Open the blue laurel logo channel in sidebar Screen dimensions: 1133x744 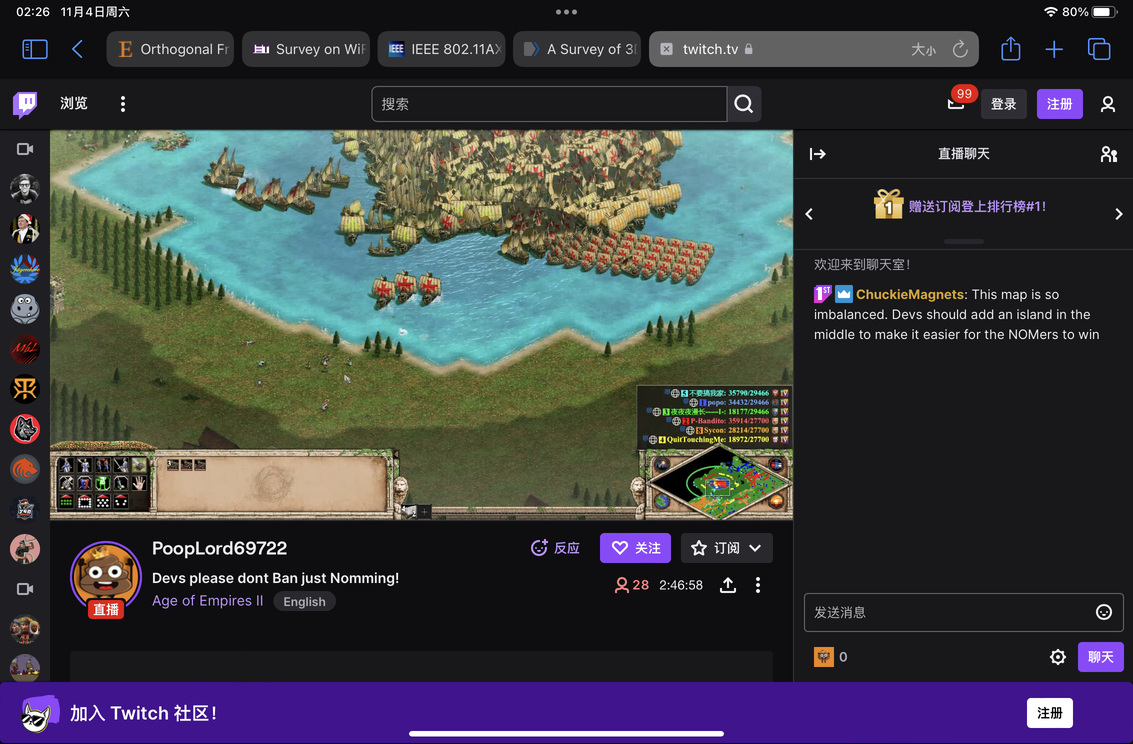click(x=25, y=269)
